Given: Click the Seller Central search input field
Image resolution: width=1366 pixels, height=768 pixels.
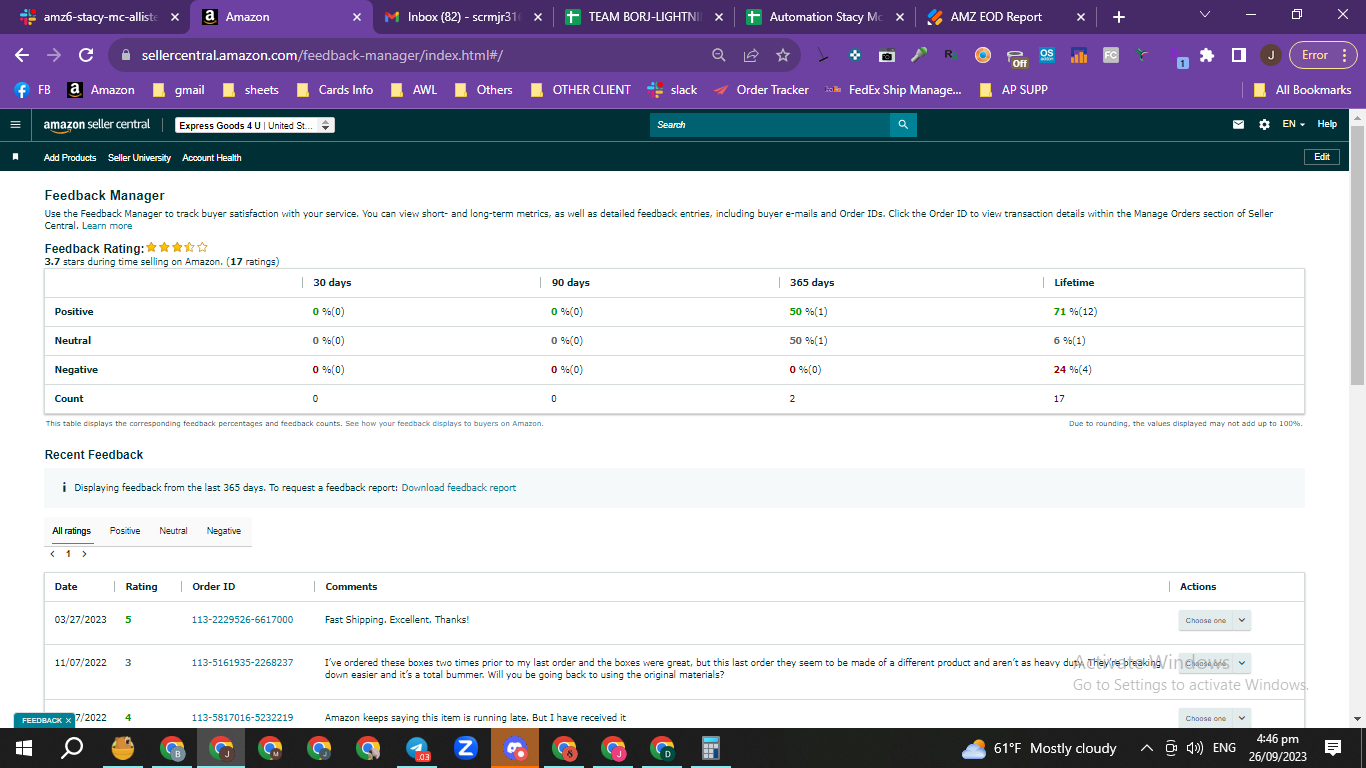Looking at the screenshot, I should point(770,125).
